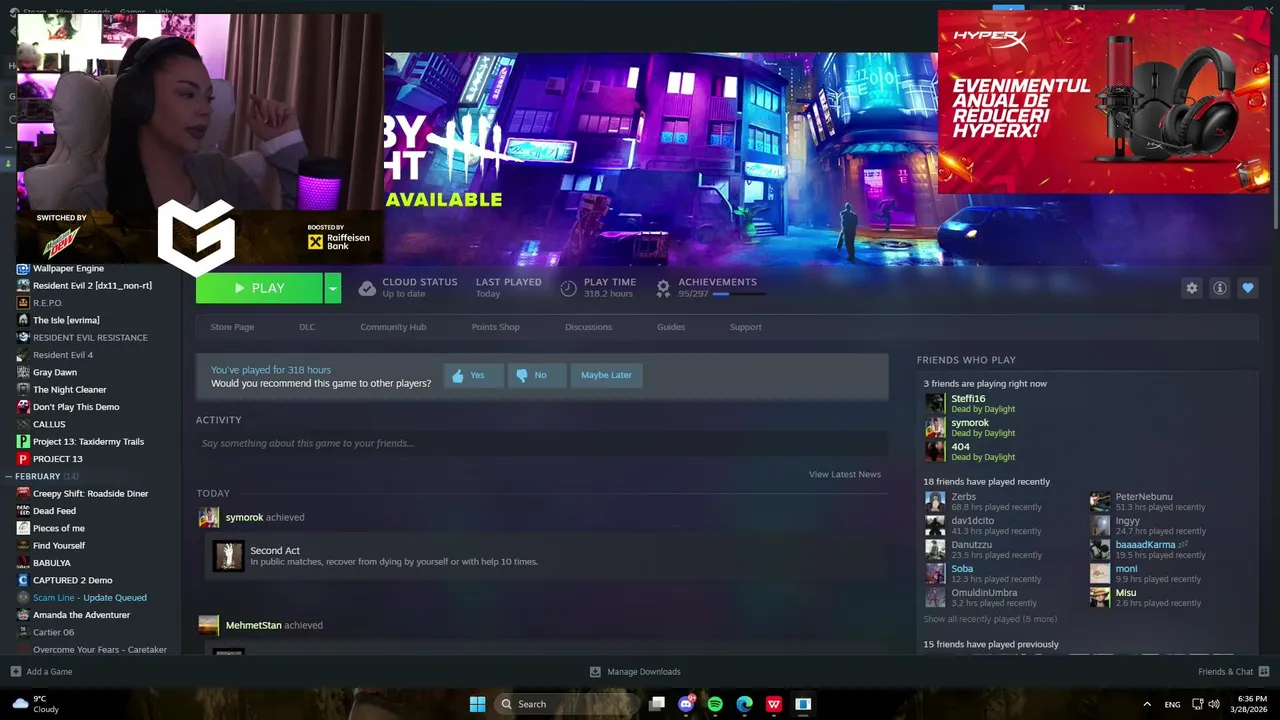Recommend the game with Yes
This screenshot has height=720, width=1280.
[x=473, y=375]
